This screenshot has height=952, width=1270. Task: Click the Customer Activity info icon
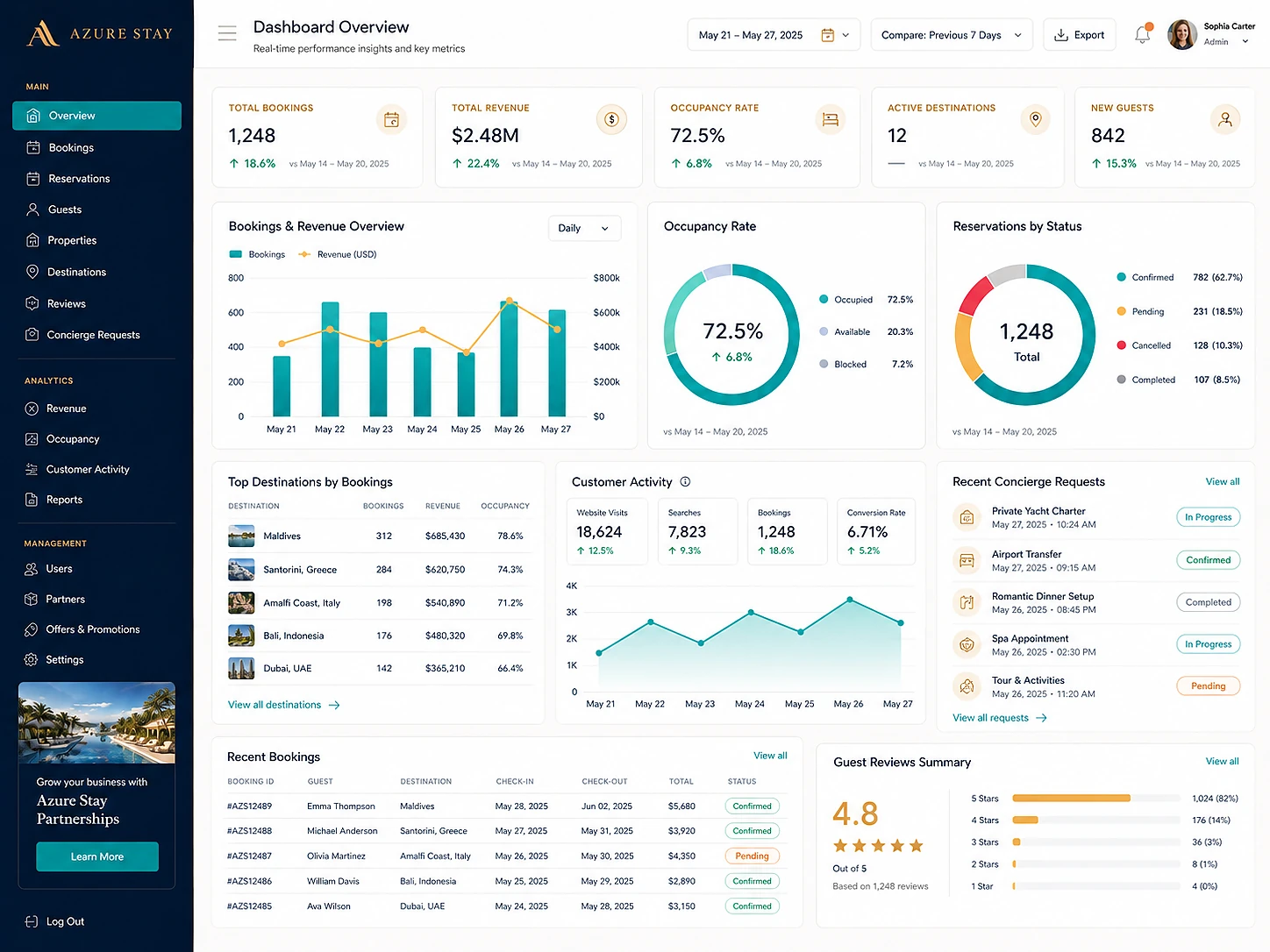[x=685, y=482]
